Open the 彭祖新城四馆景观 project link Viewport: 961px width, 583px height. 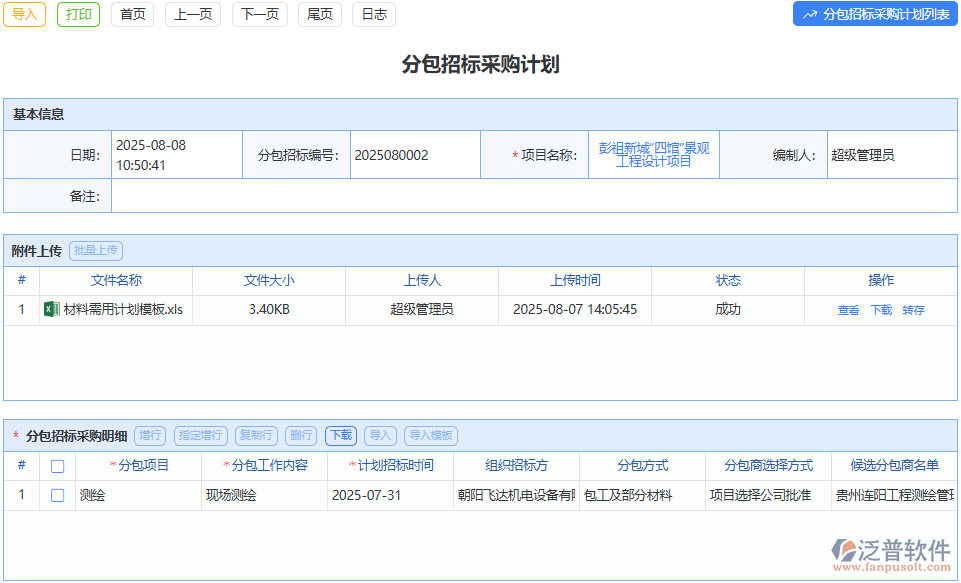(653, 154)
